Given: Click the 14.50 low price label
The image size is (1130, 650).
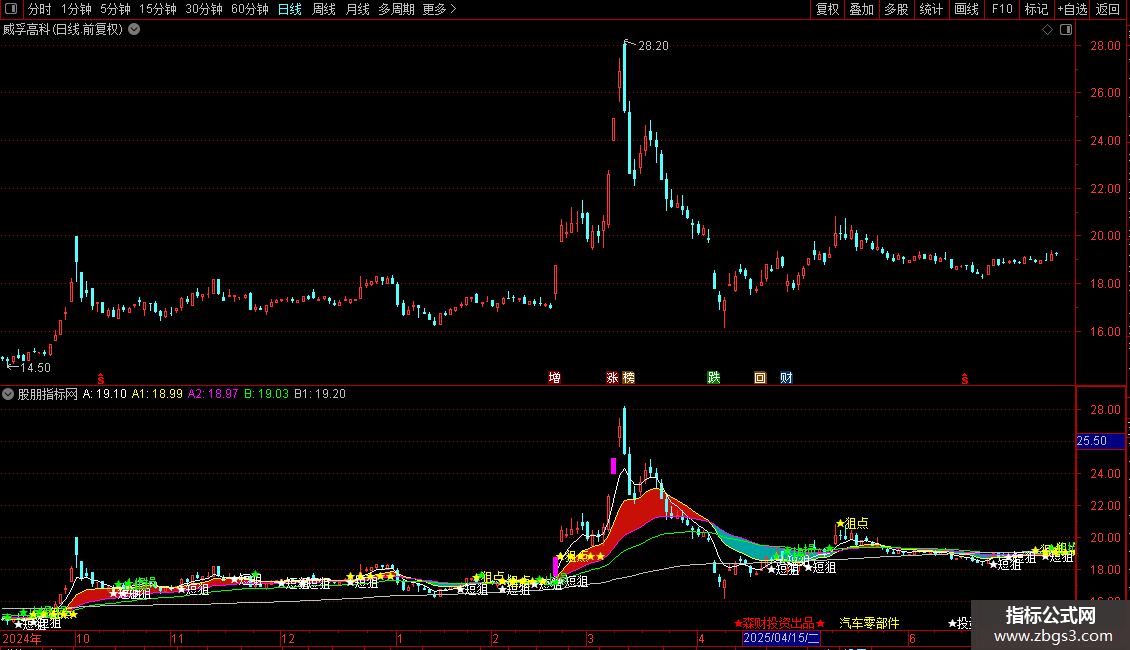Looking at the screenshot, I should point(35,368).
